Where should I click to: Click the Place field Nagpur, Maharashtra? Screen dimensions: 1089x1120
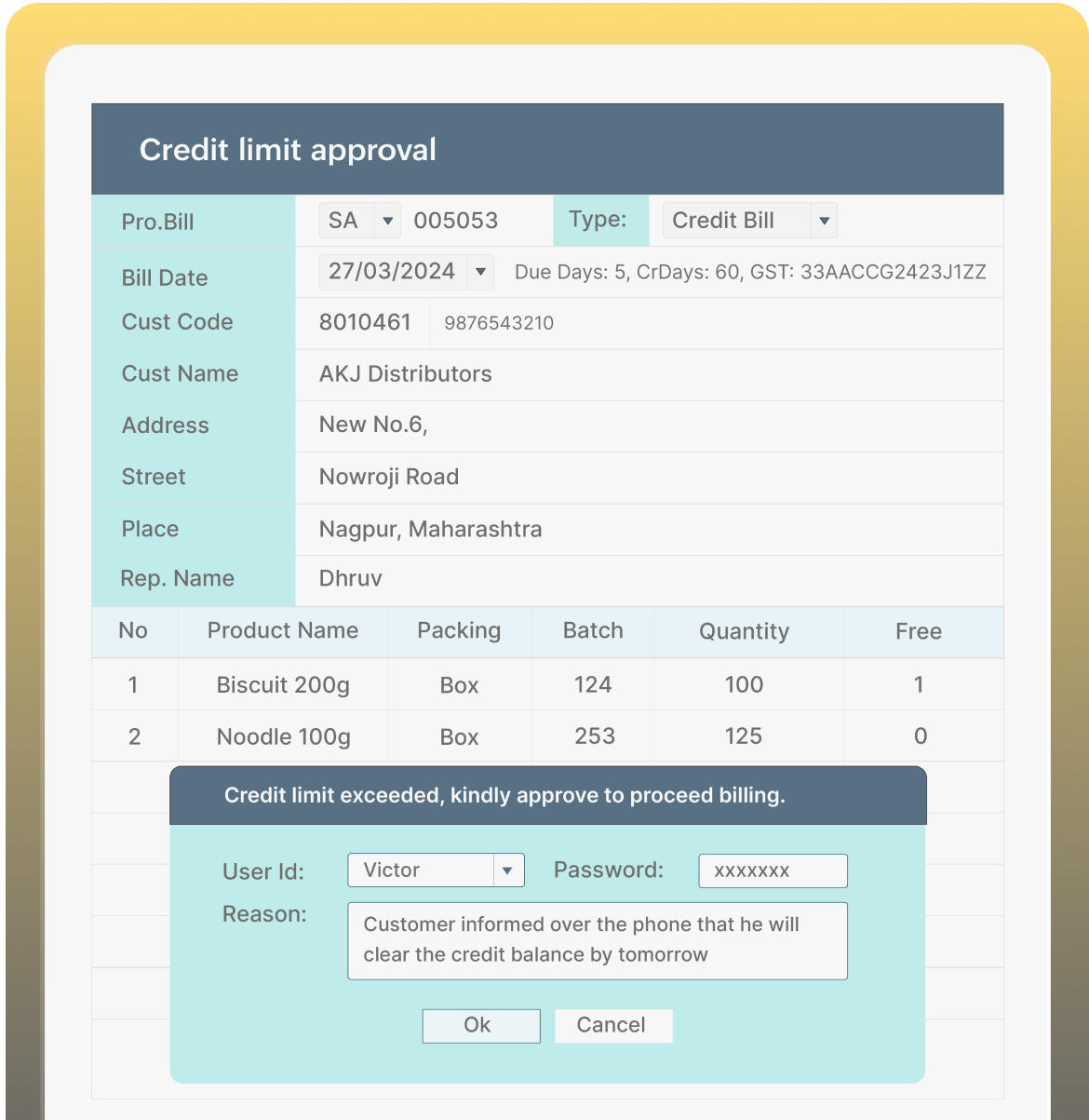pyautogui.click(x=428, y=529)
